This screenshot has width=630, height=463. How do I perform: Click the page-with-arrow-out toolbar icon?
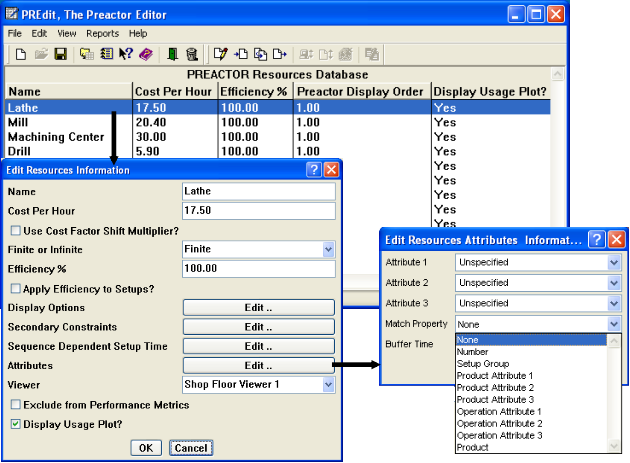coord(280,54)
